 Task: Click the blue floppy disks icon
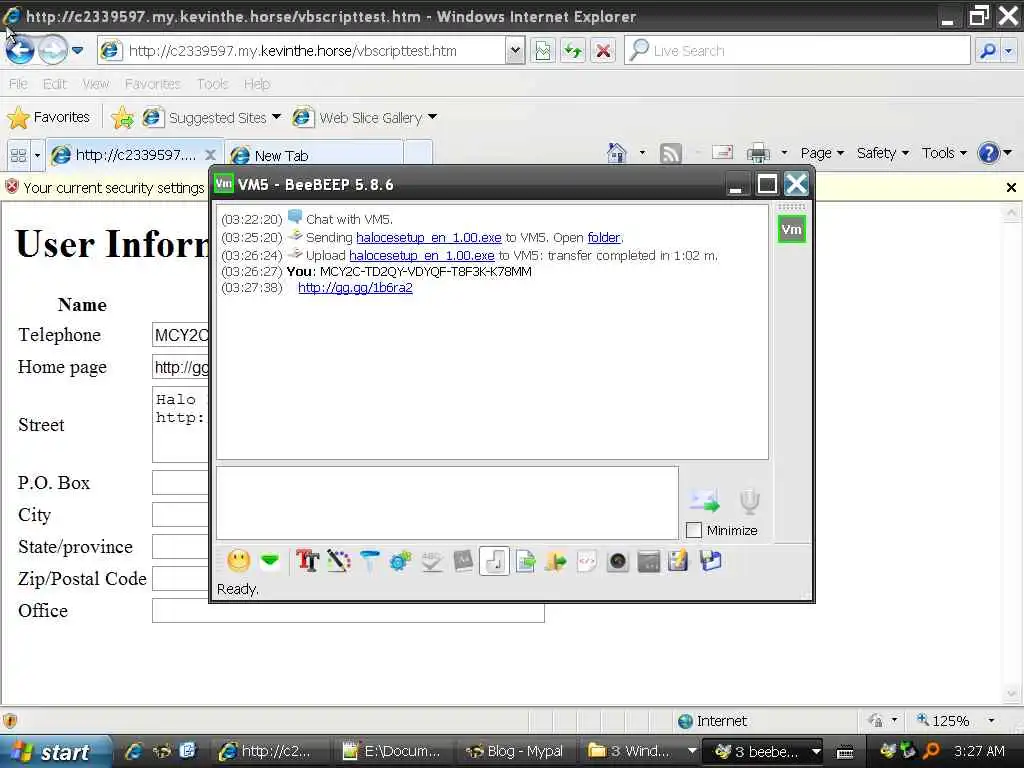[711, 561]
